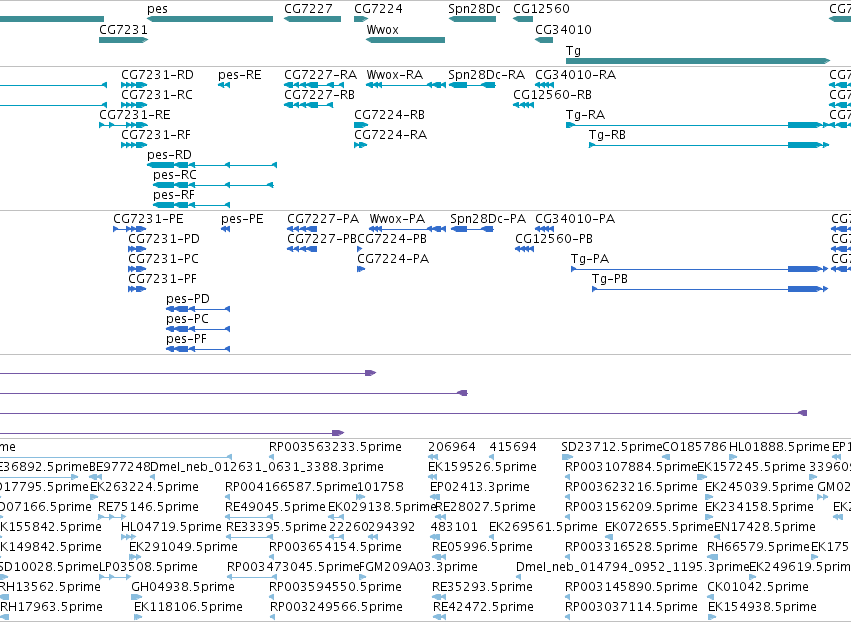Open the CG7224-PA protein
This screenshot has width=851, height=622.
(x=393, y=259)
